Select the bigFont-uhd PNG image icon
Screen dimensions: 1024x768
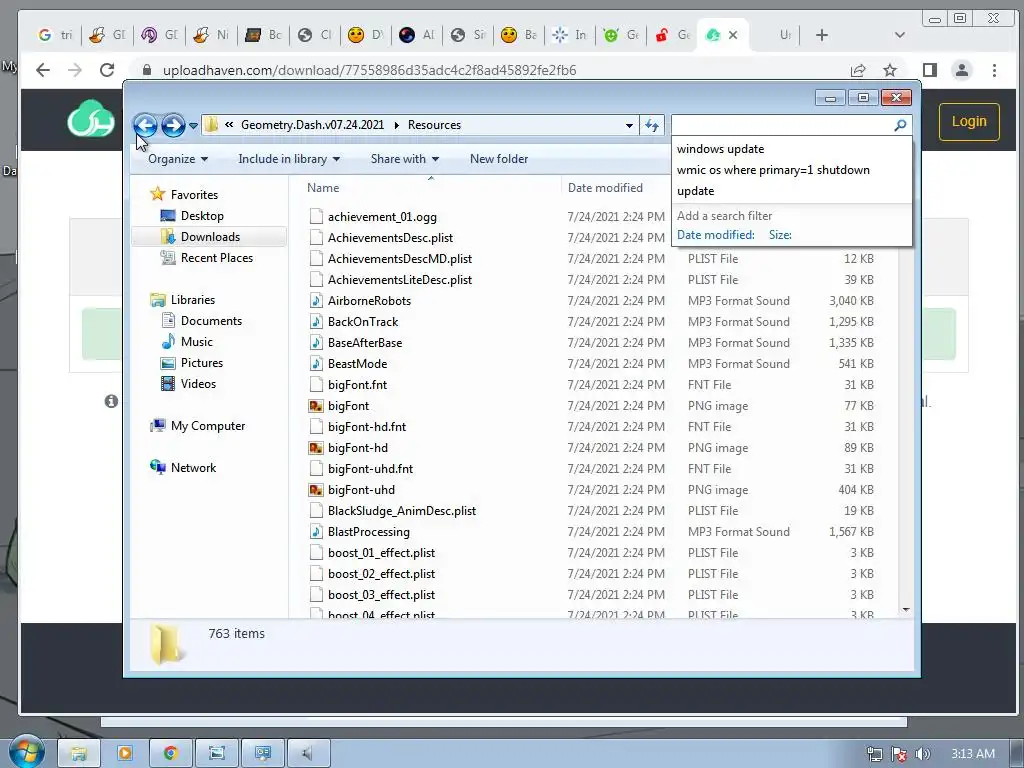[316, 489]
